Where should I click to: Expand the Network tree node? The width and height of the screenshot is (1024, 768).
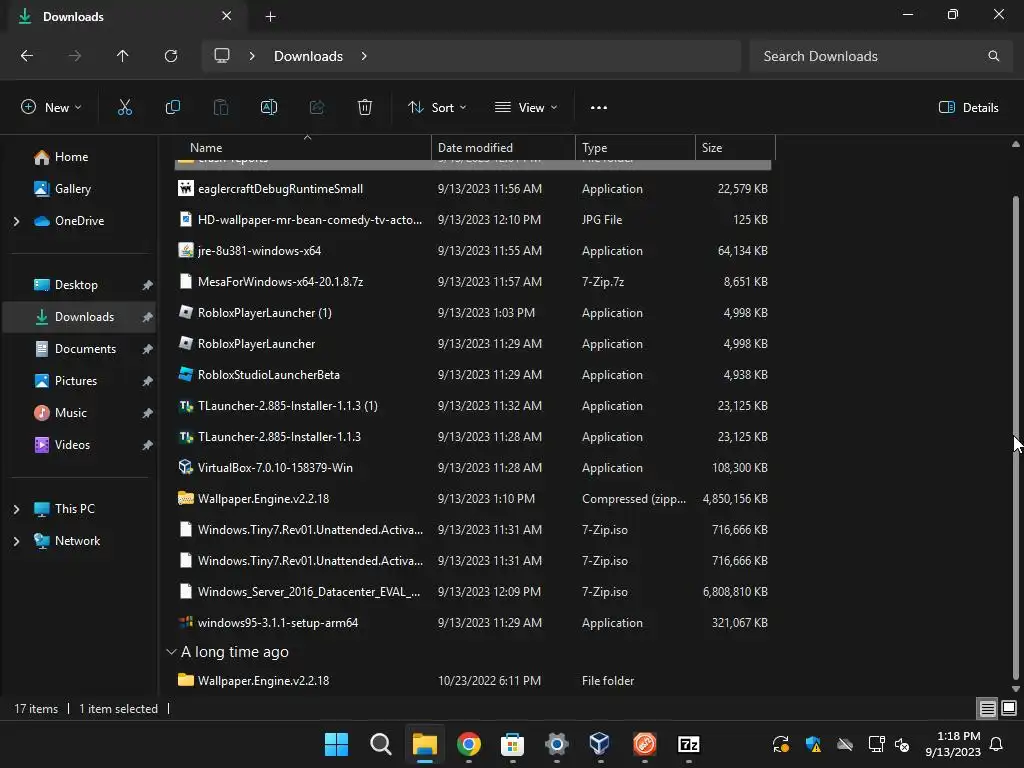16,541
